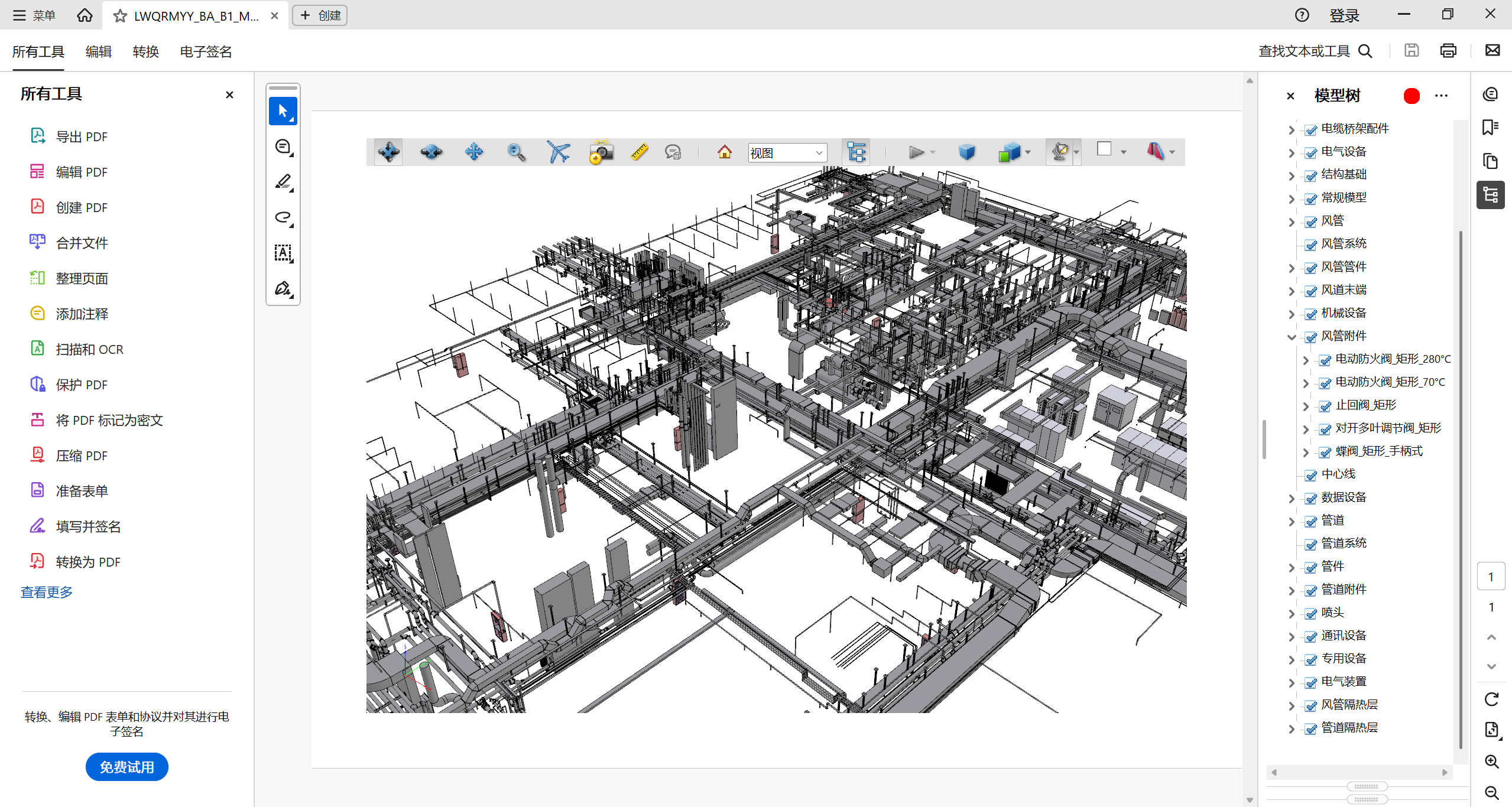Select the 3D Measurement ruler tool
This screenshot has height=807, width=1512.
[x=639, y=152]
